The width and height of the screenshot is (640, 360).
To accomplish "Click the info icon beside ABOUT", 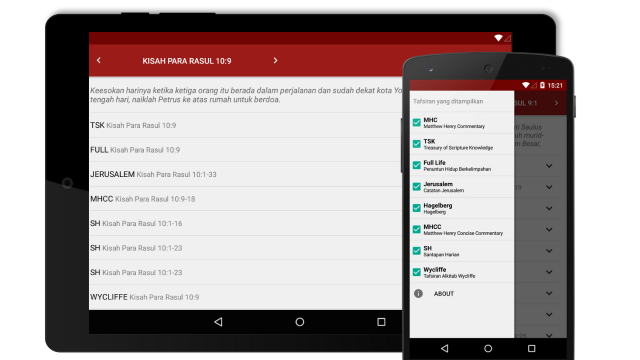I will (418, 293).
